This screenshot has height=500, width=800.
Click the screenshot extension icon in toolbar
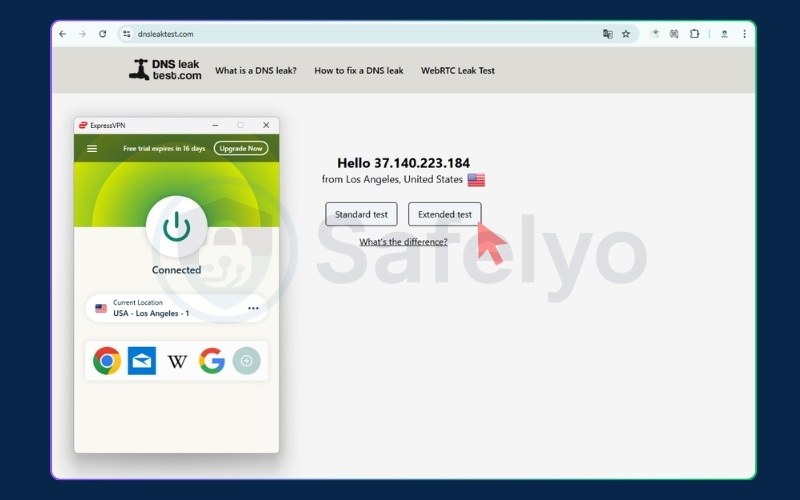[674, 34]
